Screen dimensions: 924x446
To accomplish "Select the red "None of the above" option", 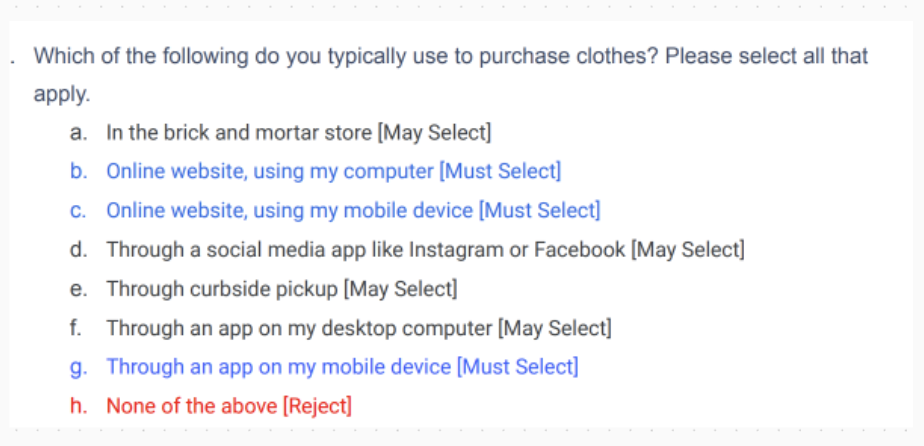I will point(192,406).
